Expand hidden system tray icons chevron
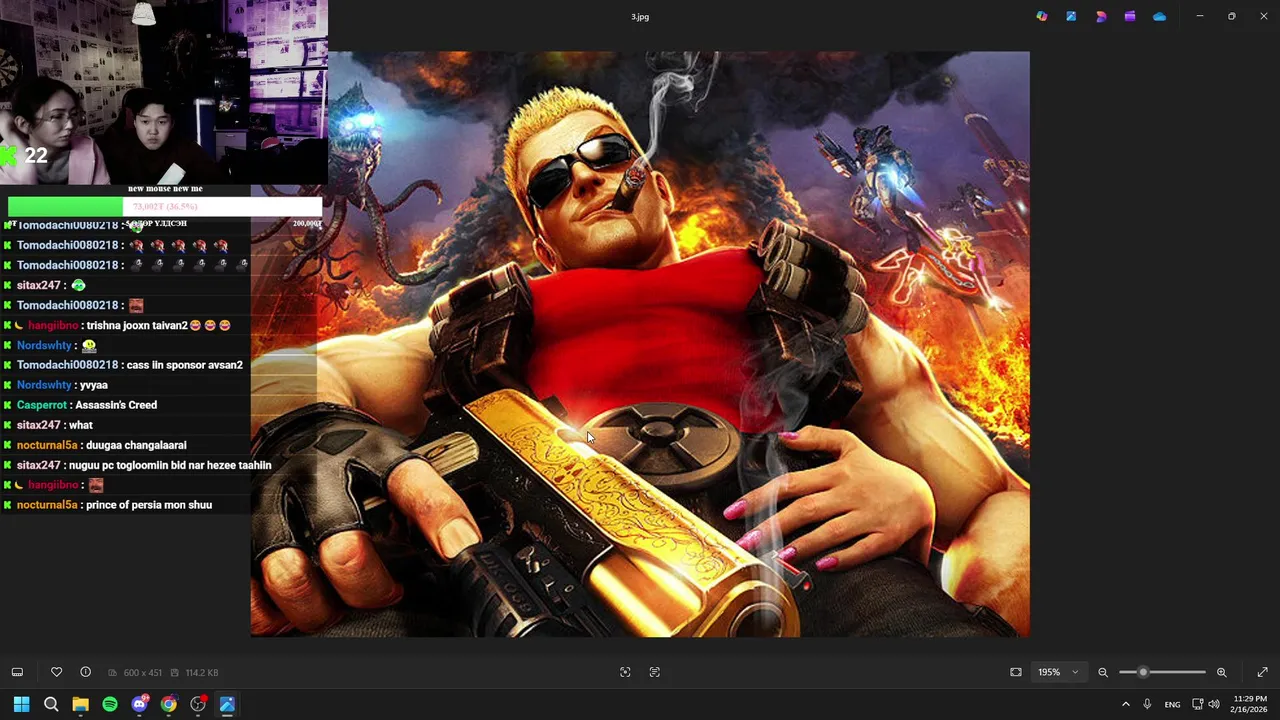The width and height of the screenshot is (1280, 720). point(1125,704)
